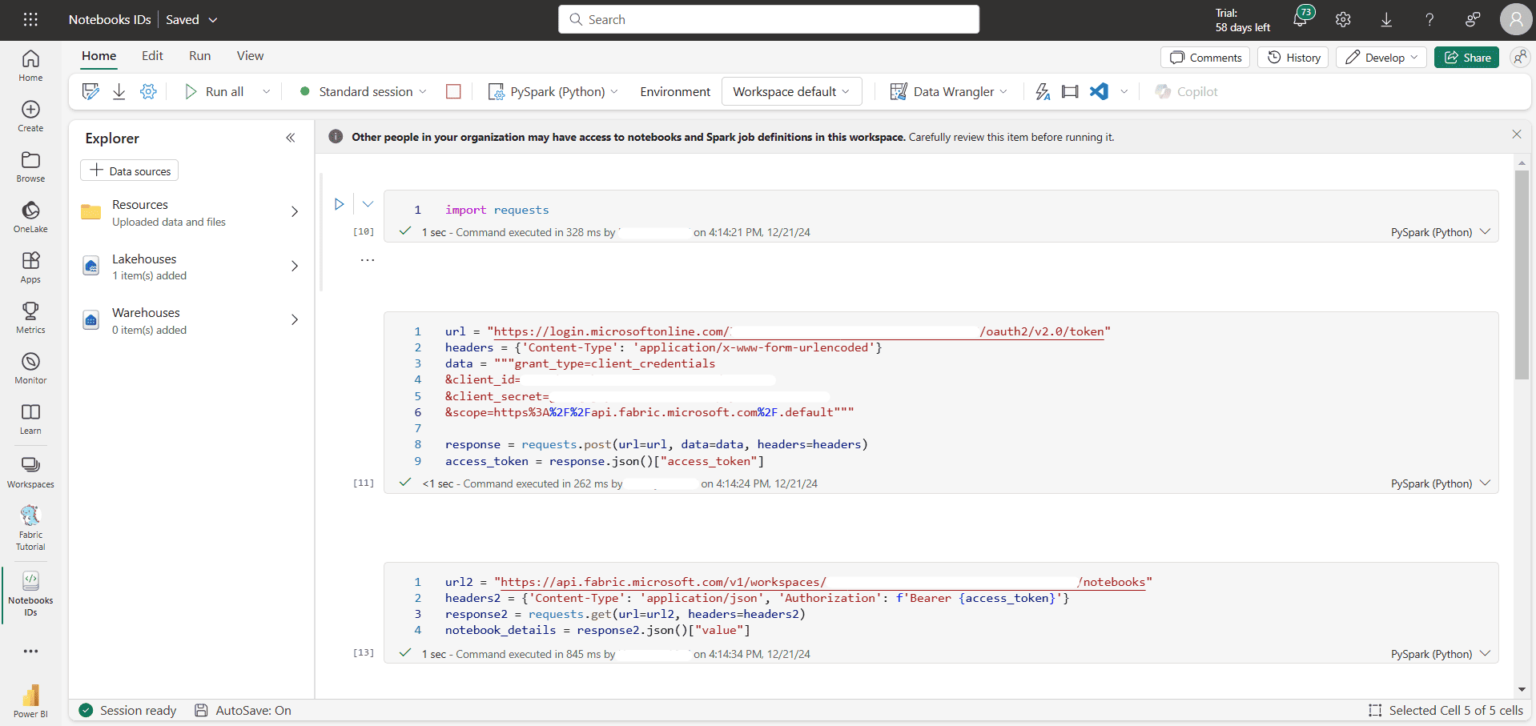The height and width of the screenshot is (726, 1536).
Task: Click the Run all button
Action: pos(214,91)
